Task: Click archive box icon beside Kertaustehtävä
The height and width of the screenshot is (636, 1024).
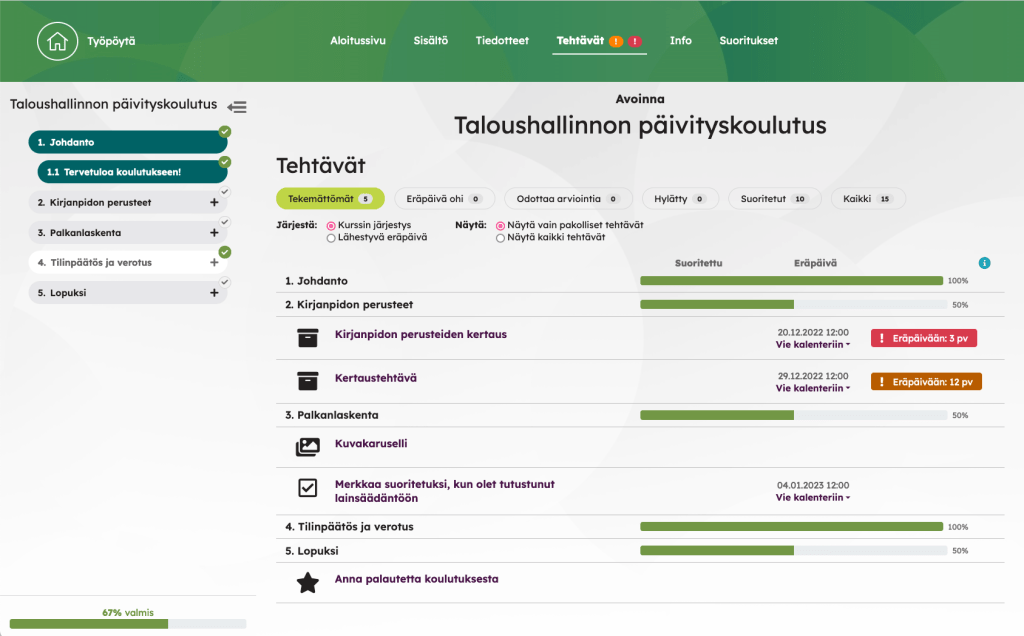Action: click(308, 381)
